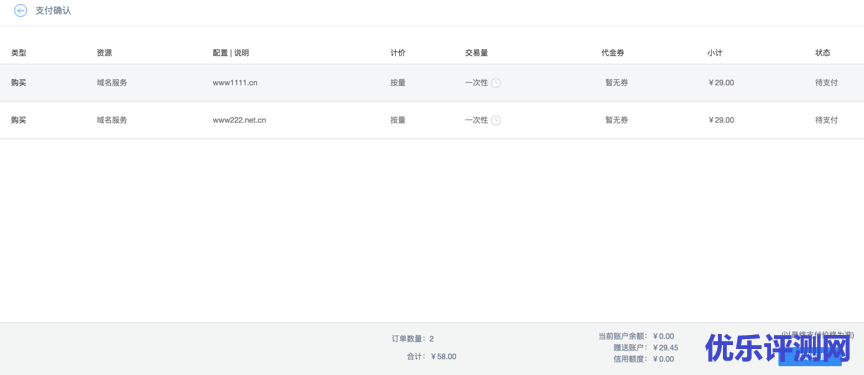
Task: Click the clock icon in the www222.net.cn row
Action: tap(496, 121)
